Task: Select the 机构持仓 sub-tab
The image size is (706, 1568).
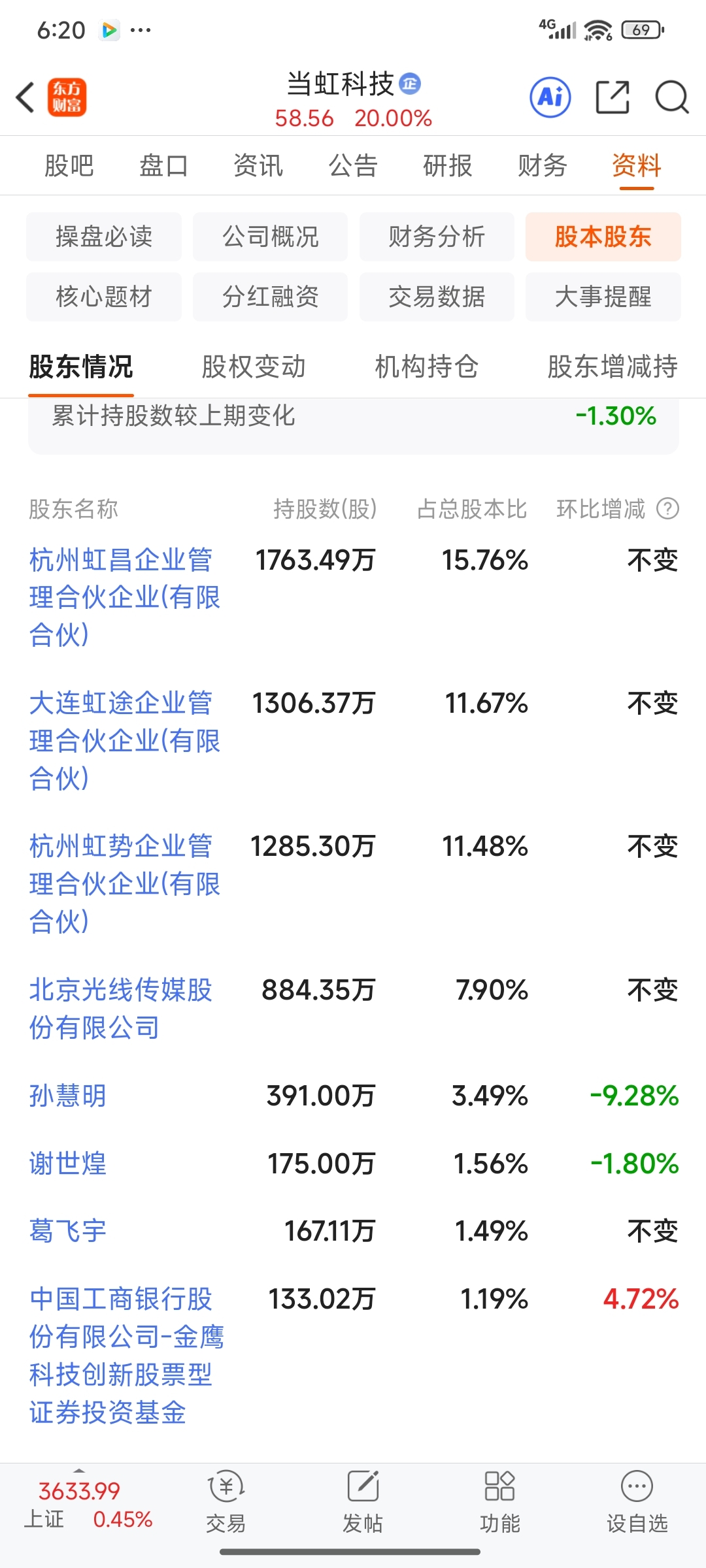Action: tap(427, 367)
